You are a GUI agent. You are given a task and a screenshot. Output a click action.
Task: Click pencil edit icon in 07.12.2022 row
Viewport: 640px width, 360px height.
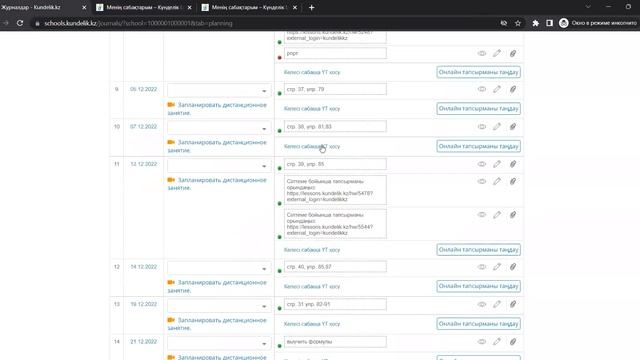point(497,127)
